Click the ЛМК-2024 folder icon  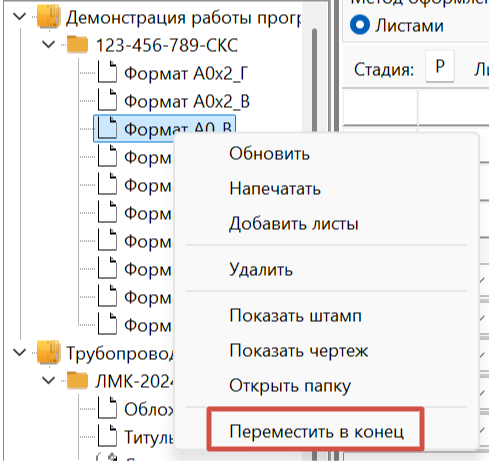click(77, 380)
